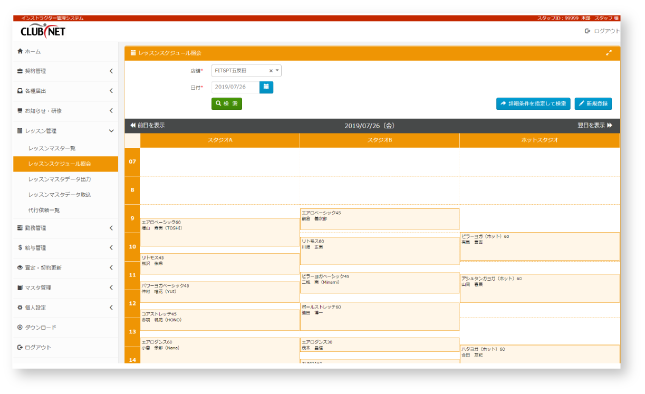The image size is (645, 394).
Task: Open the store selection dropdown
Action: [246, 71]
